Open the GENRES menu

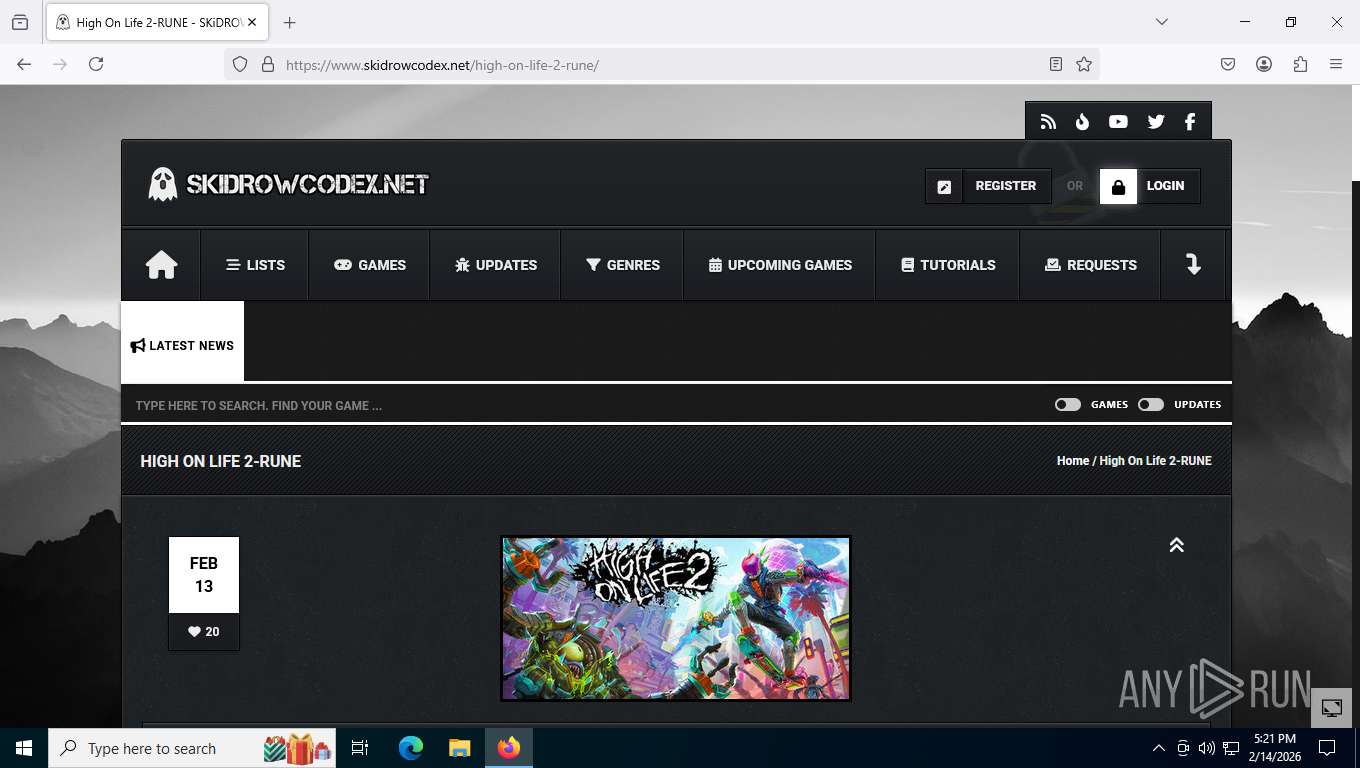[623, 265]
